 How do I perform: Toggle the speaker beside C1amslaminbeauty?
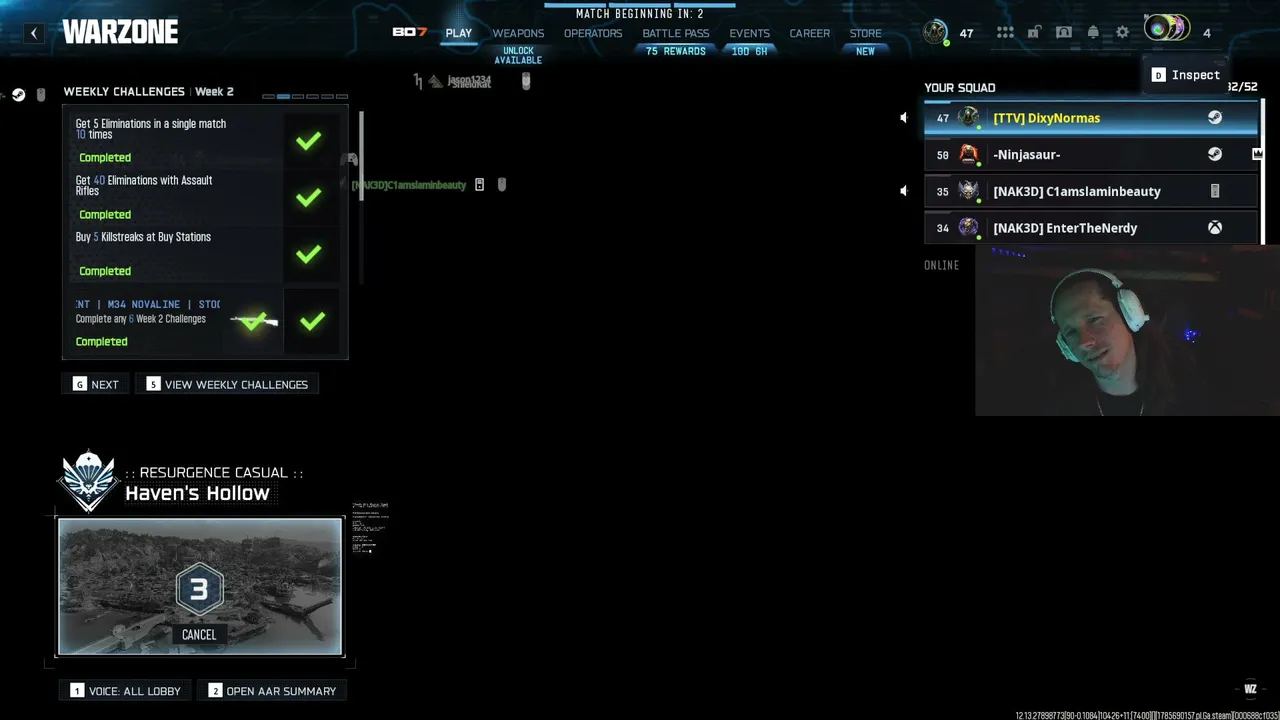[x=904, y=191]
